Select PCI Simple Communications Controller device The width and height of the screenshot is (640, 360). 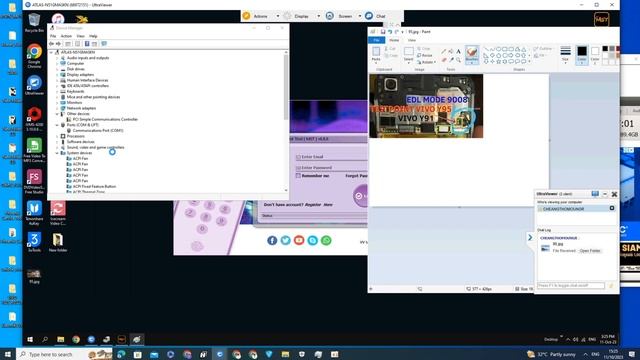click(105, 119)
